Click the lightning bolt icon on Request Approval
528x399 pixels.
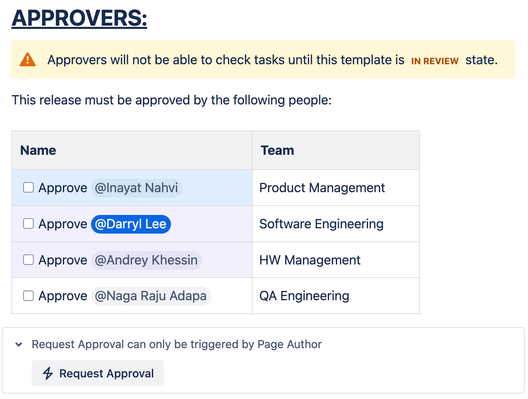[48, 373]
